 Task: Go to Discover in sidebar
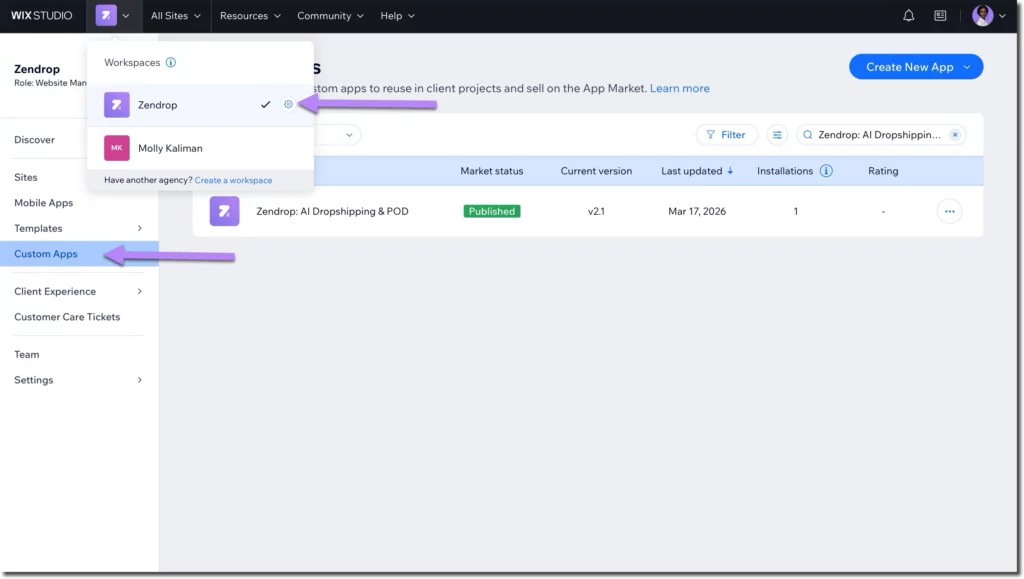pyautogui.click(x=35, y=140)
